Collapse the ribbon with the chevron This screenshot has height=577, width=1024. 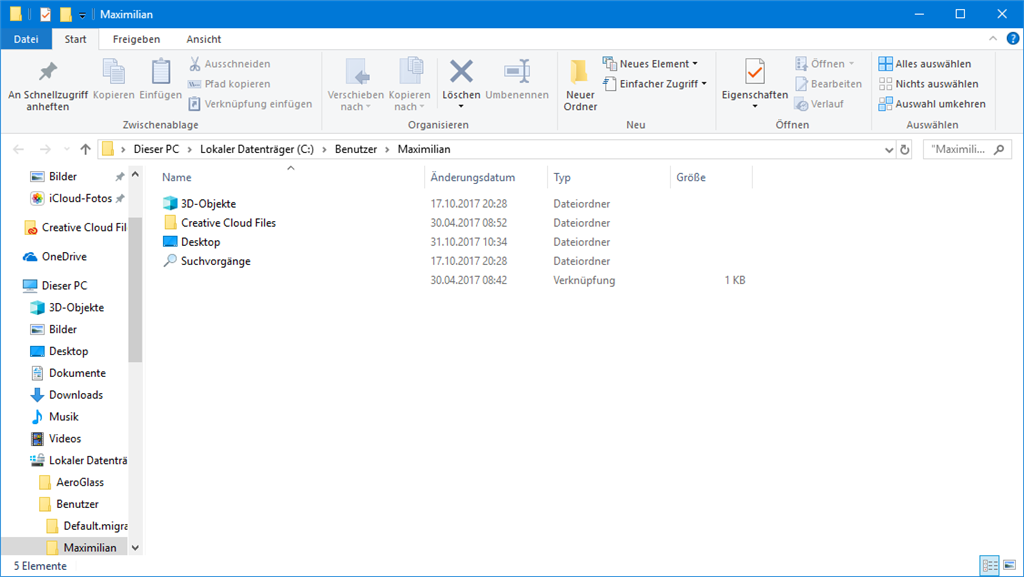coord(993,39)
